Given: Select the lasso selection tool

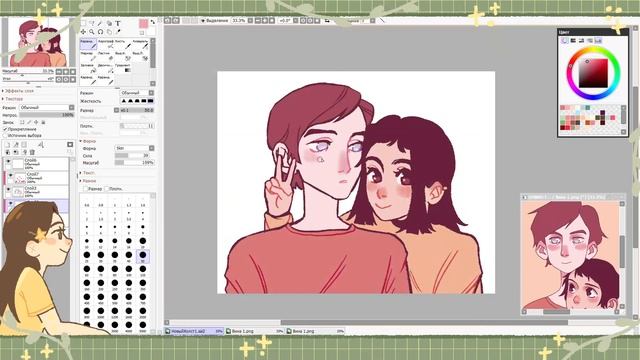Looking at the screenshot, I should [91, 24].
